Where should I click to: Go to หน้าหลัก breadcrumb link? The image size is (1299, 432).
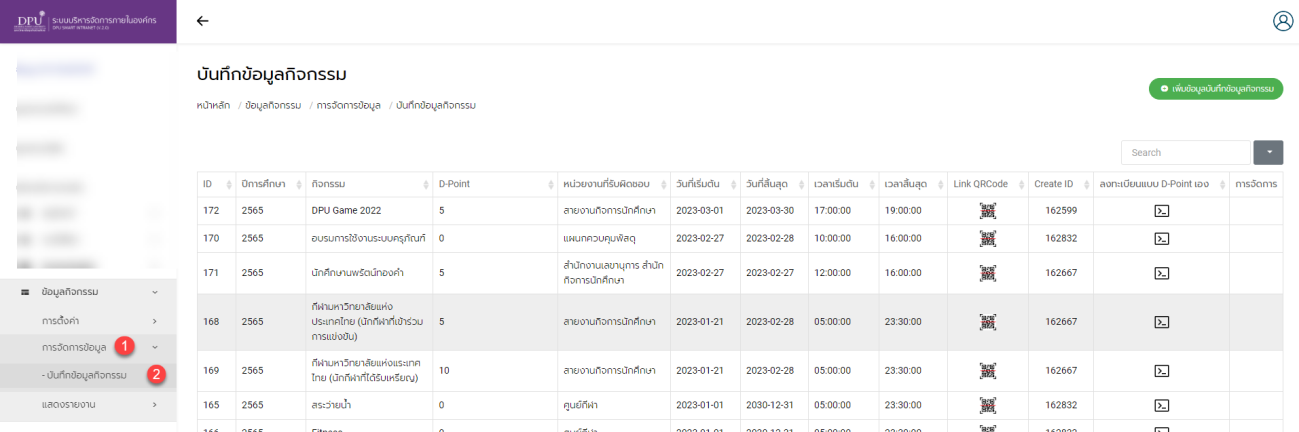213,105
